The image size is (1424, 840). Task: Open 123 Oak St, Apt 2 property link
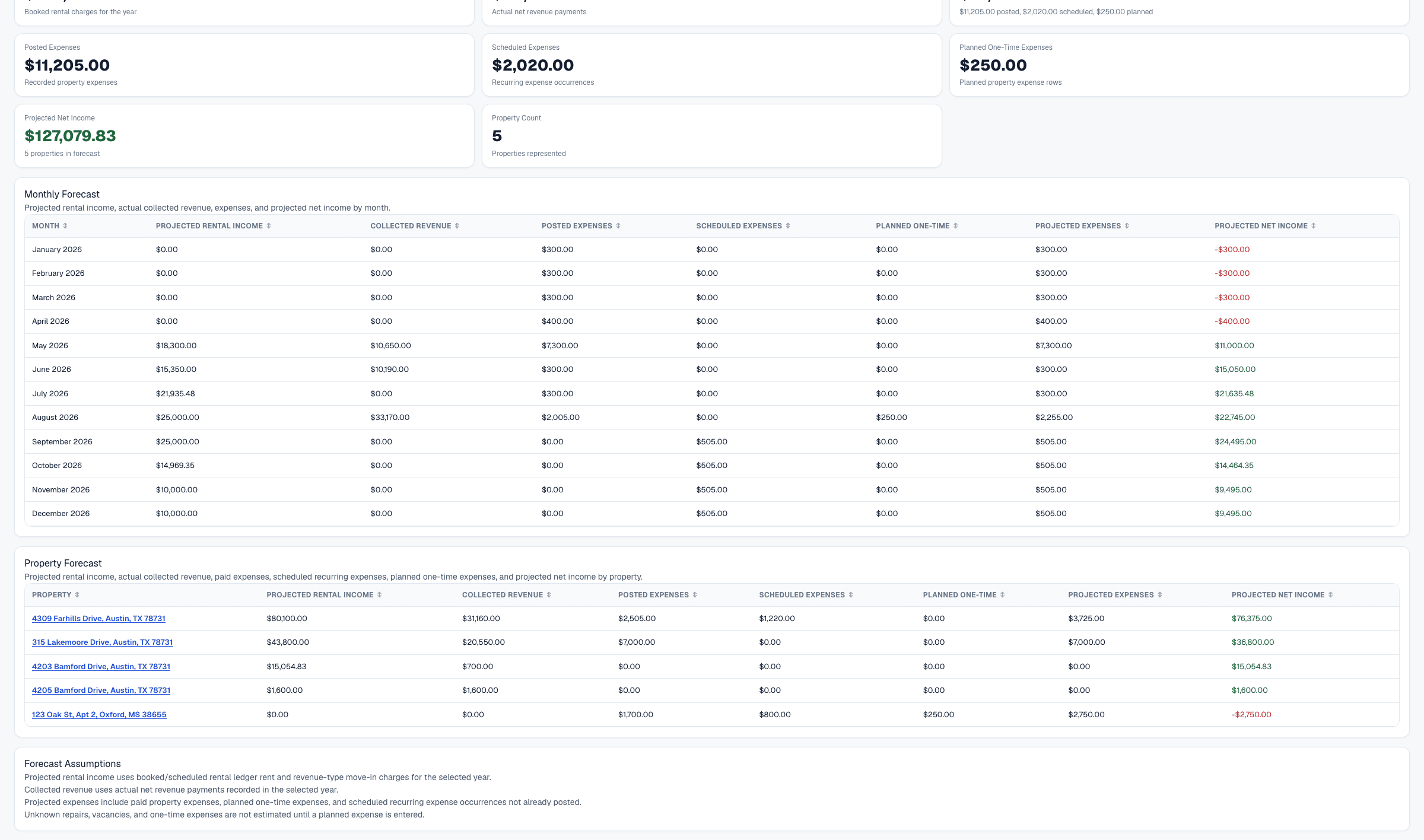pyautogui.click(x=99, y=715)
